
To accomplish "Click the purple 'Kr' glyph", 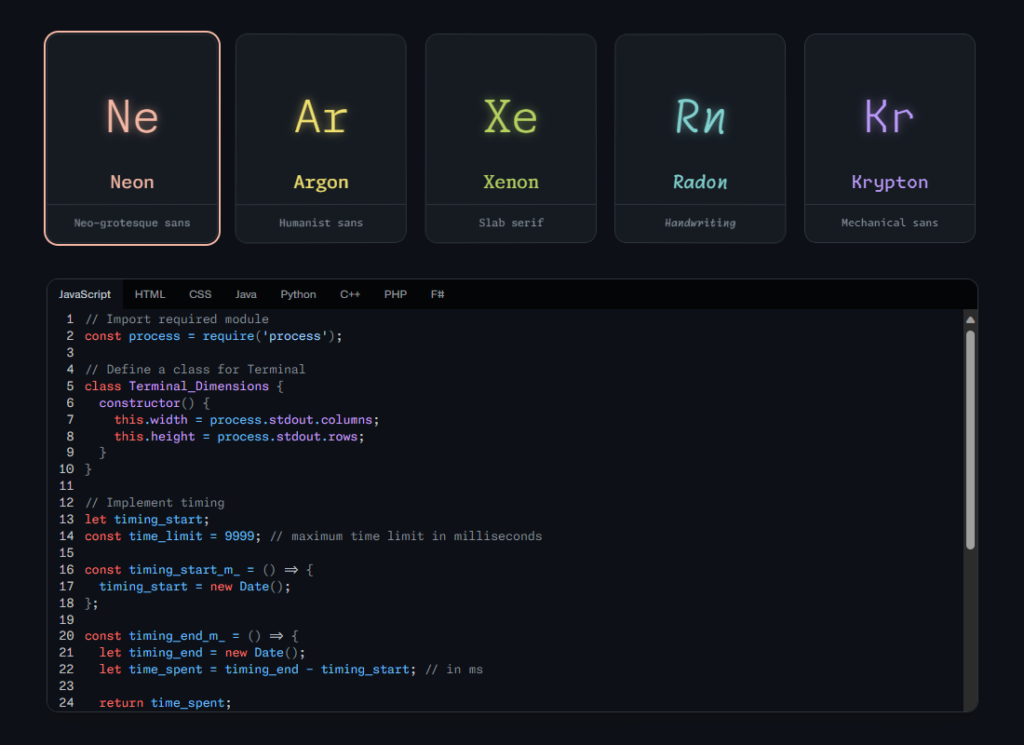I will point(889,117).
